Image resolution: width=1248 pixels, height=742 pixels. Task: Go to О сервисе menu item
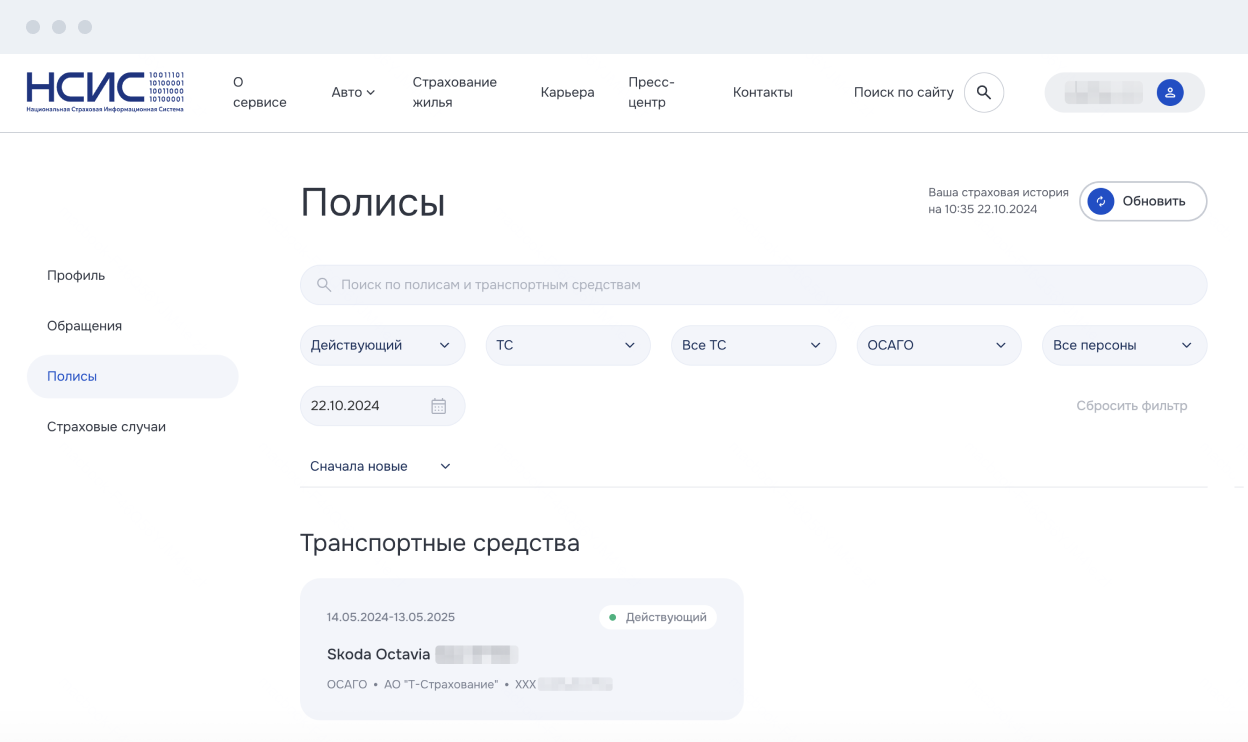[259, 92]
